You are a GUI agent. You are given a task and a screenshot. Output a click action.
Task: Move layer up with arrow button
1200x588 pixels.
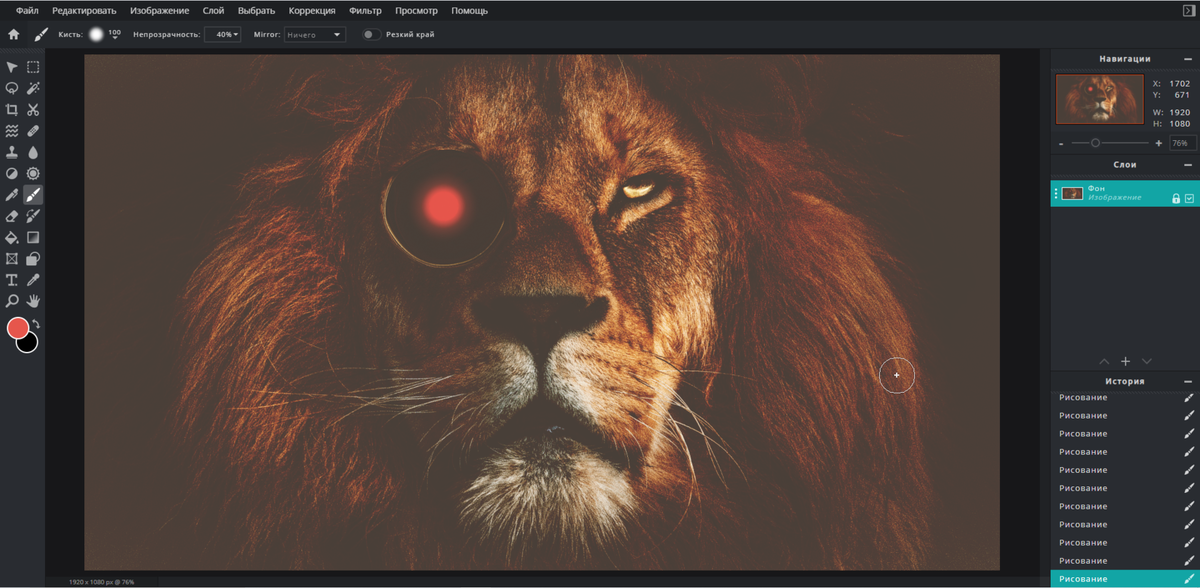tap(1104, 361)
